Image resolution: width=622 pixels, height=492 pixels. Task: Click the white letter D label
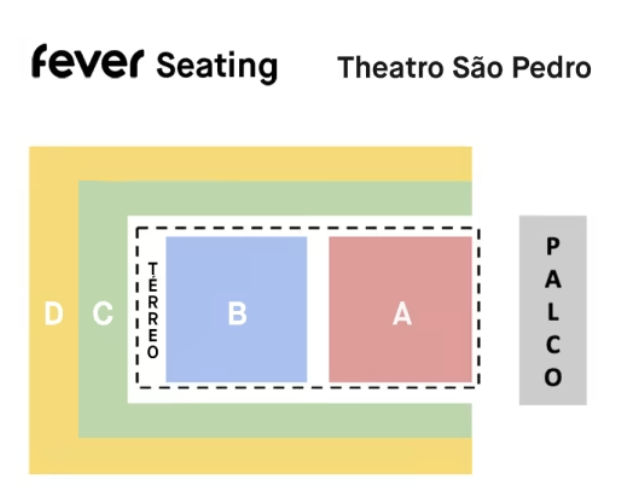tap(53, 314)
